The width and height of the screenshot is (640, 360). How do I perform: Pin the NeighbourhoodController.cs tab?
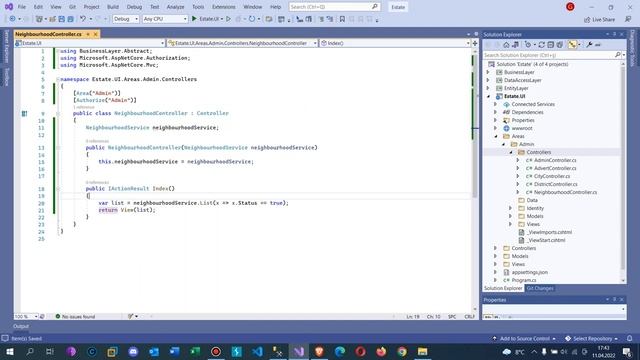[x=88, y=34]
